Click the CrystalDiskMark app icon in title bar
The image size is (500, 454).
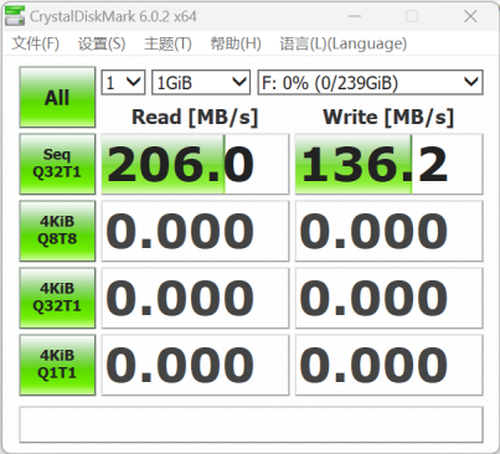pyautogui.click(x=15, y=16)
